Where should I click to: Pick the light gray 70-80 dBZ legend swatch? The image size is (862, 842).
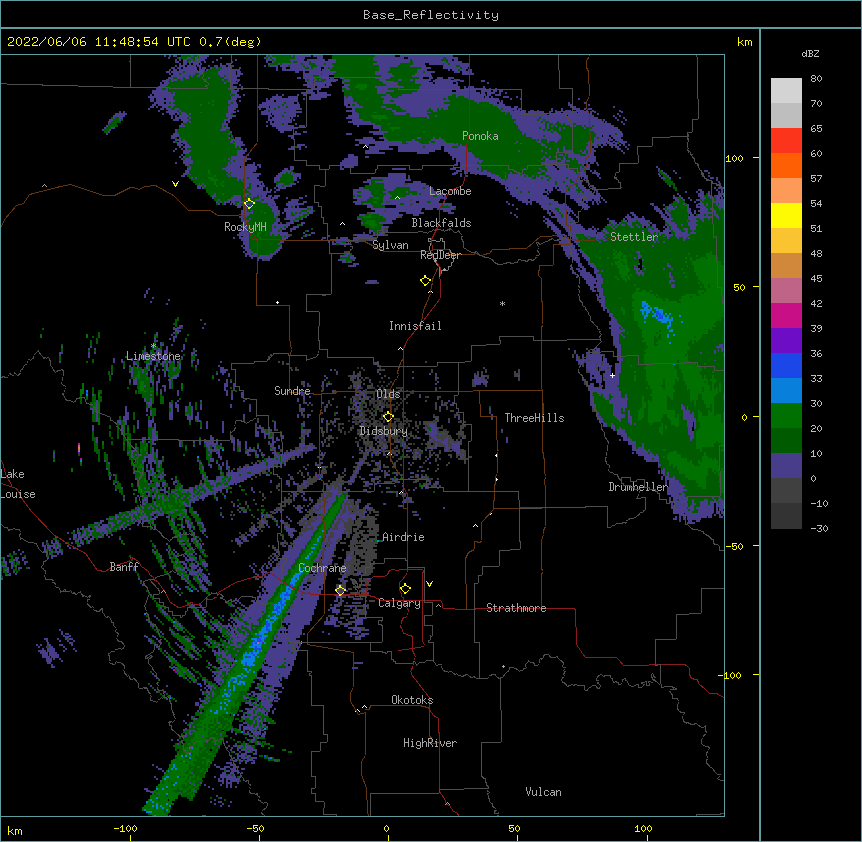coord(786,91)
